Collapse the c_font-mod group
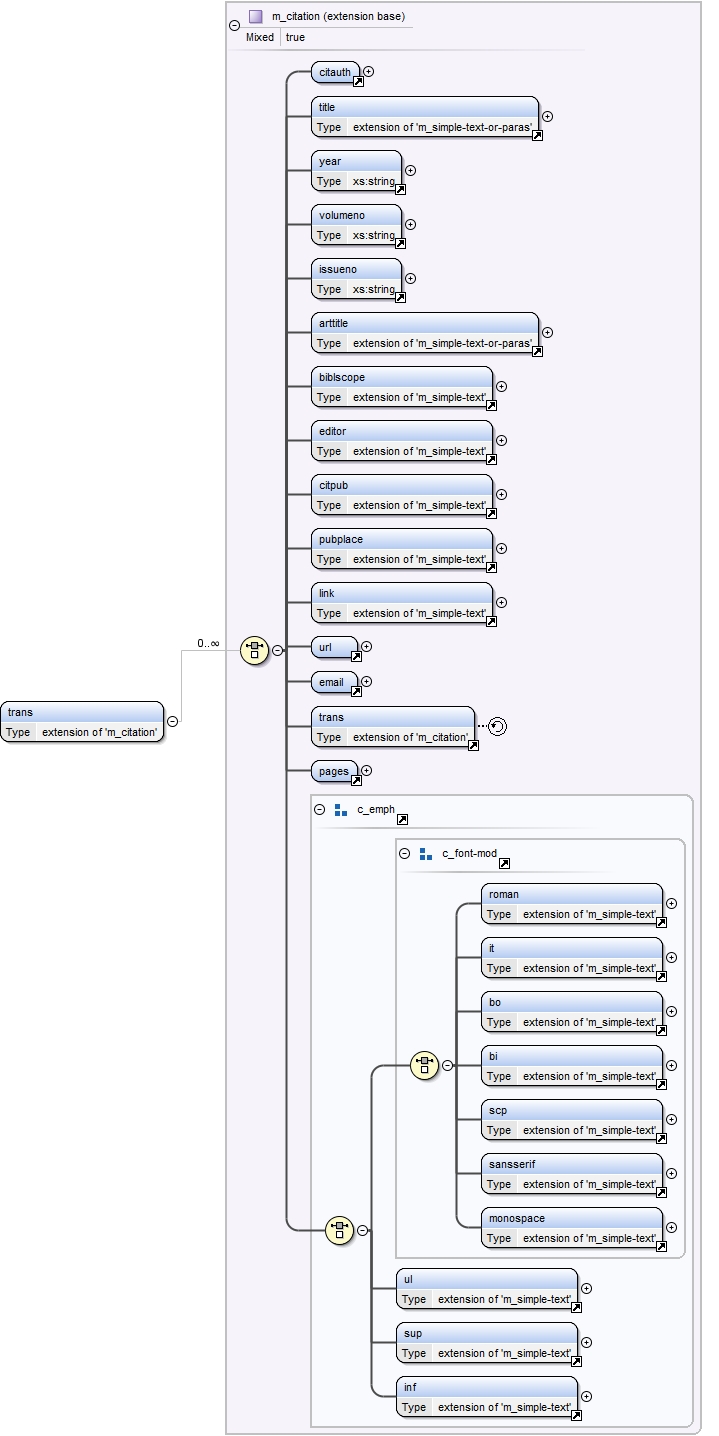Image resolution: width=719 pixels, height=1436 pixels. coord(404,854)
